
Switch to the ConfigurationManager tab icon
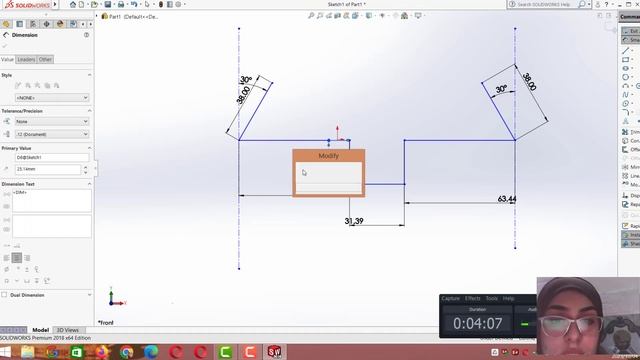(x=33, y=24)
